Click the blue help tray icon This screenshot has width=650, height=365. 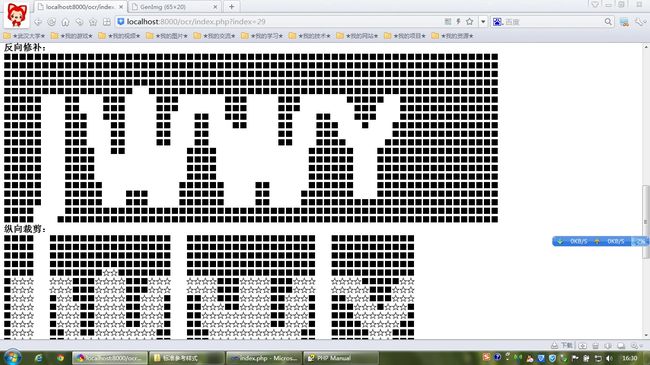pyautogui.click(x=497, y=357)
